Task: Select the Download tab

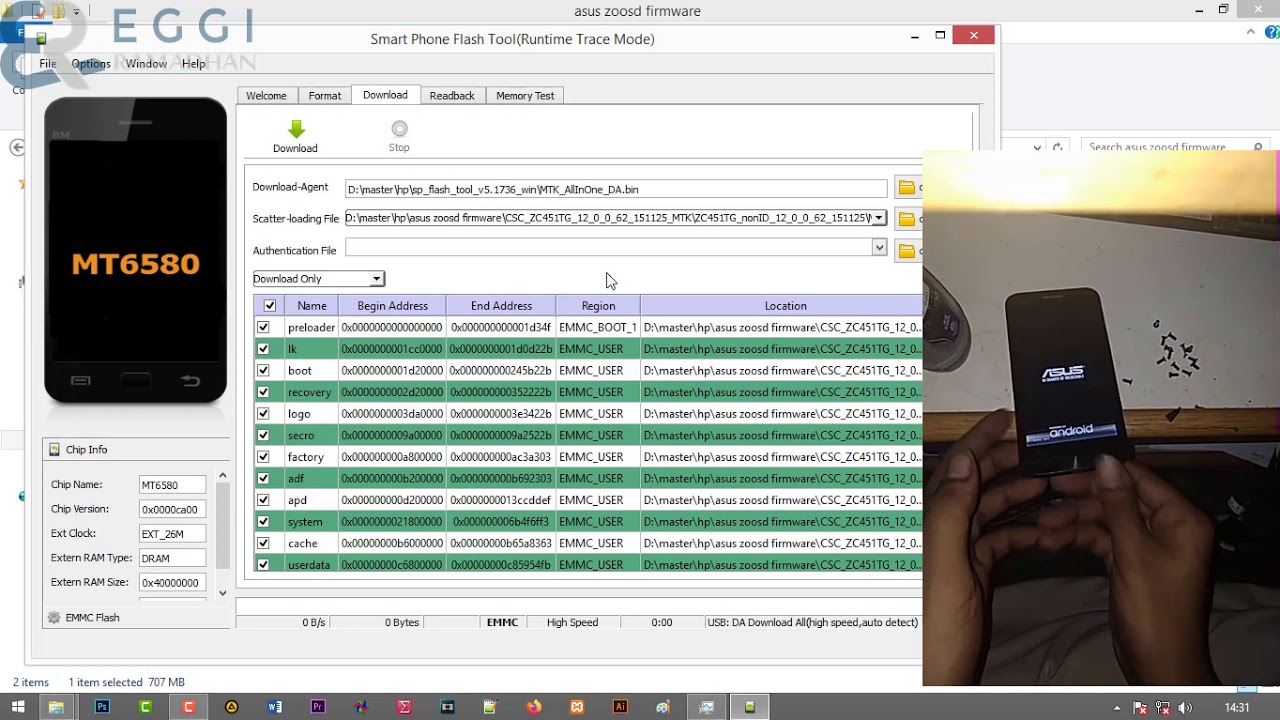Action: (385, 95)
